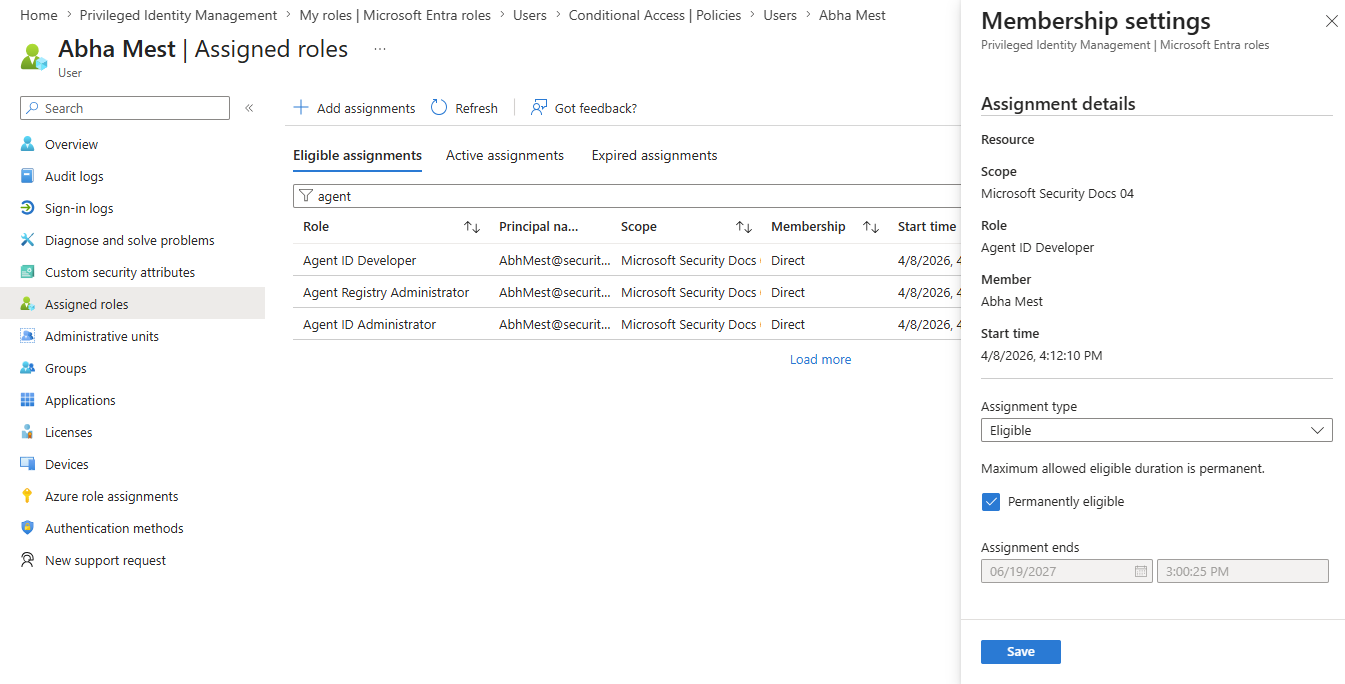Viewport: 1345px width, 684px height.
Task: Click the Got feedback? text
Action: click(596, 108)
